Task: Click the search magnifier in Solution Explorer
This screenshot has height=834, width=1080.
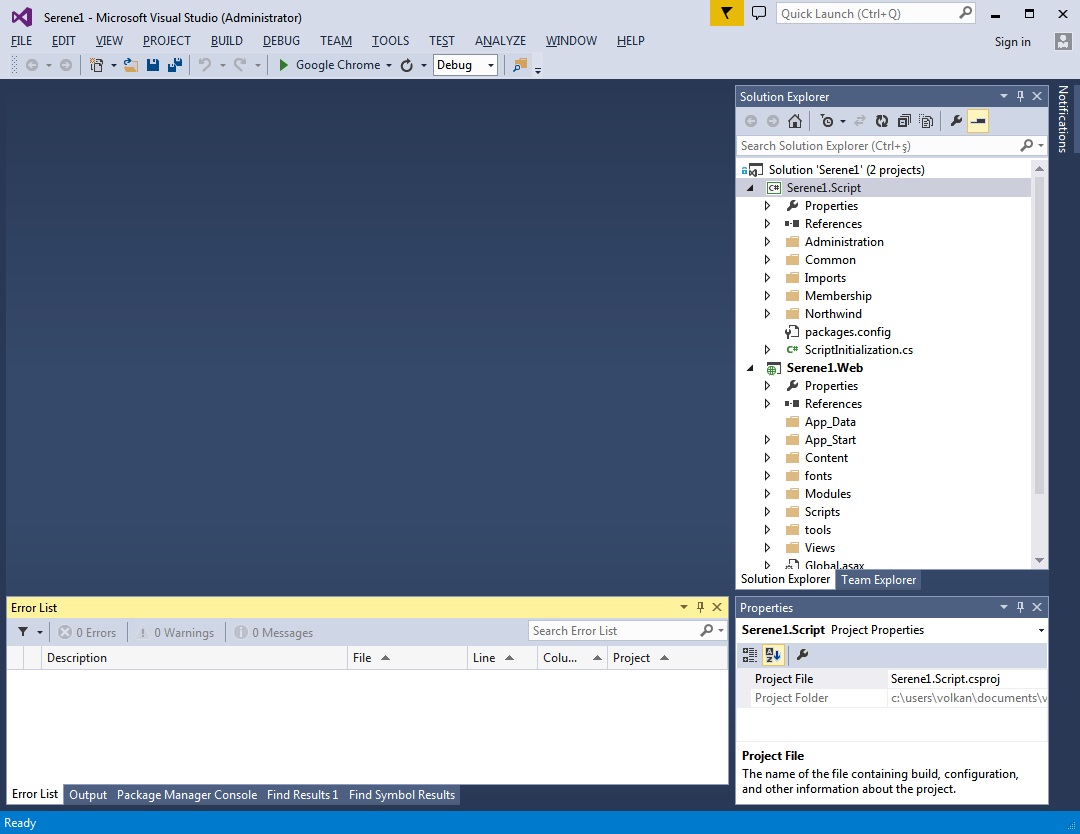Action: (x=1026, y=145)
